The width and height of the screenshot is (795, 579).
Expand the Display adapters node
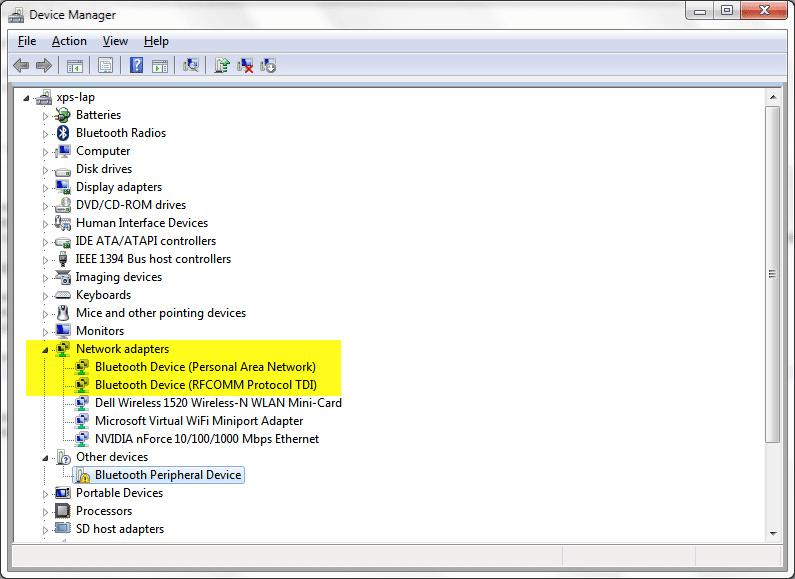pyautogui.click(x=45, y=187)
